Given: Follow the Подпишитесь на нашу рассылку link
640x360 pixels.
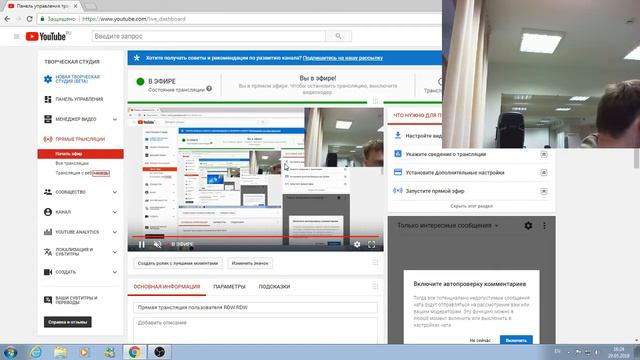Looking at the screenshot, I should tap(342, 58).
